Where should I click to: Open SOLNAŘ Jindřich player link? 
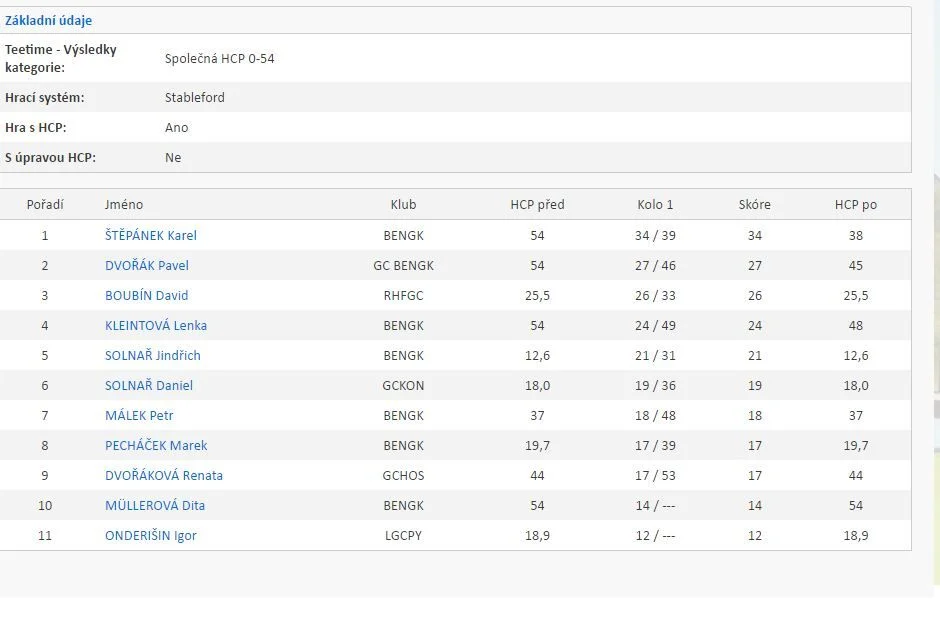pos(152,355)
